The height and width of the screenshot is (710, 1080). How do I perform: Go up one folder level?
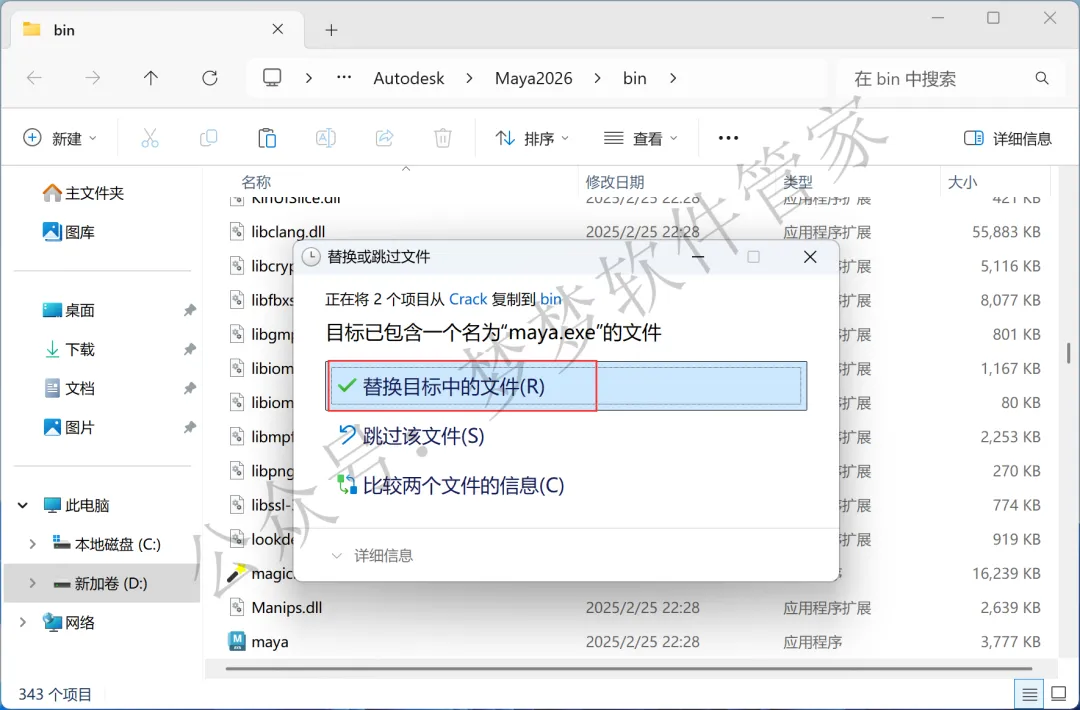(x=151, y=79)
